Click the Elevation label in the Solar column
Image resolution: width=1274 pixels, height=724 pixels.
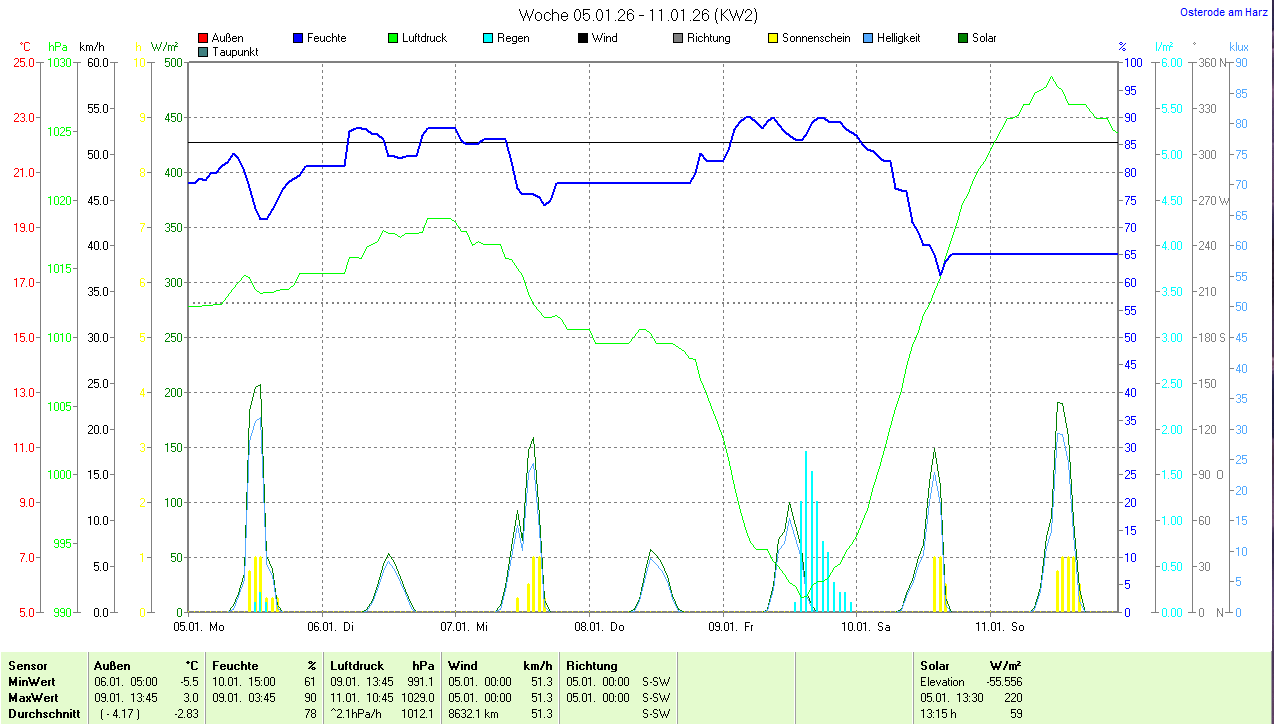click(943, 682)
